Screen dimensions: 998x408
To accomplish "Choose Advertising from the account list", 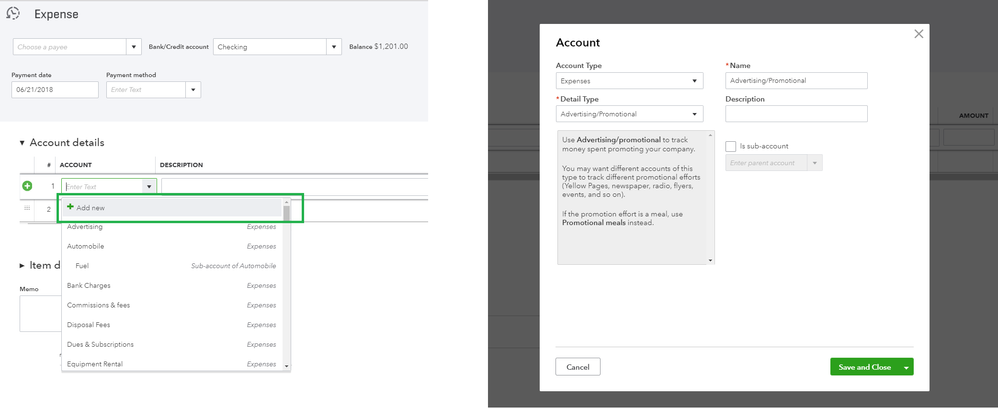I will [86, 227].
